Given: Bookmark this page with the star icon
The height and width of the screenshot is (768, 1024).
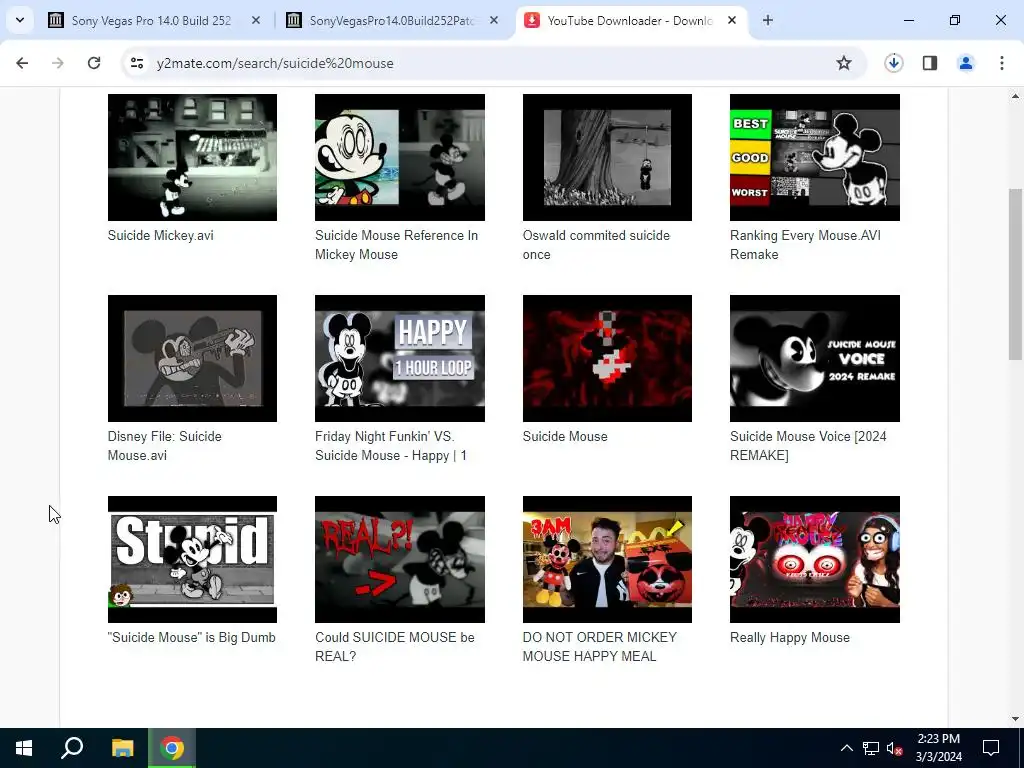Looking at the screenshot, I should (844, 63).
